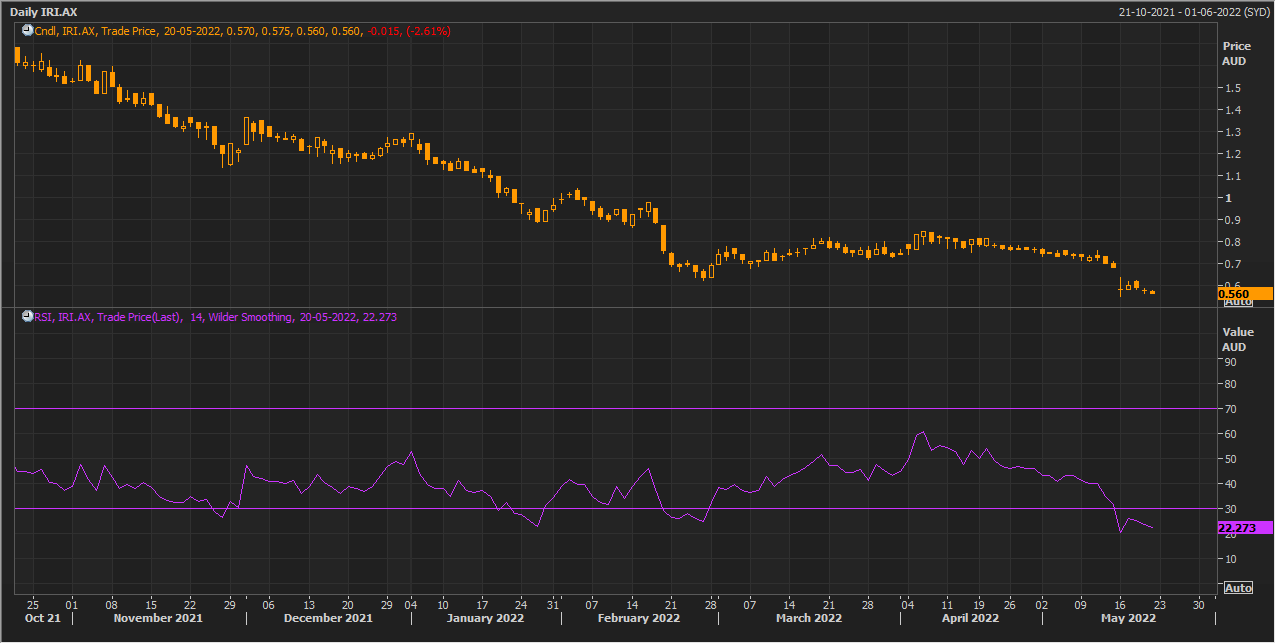Click the orange 0.560 last price tag
Viewport: 1276px width, 644px height.
pos(1245,294)
